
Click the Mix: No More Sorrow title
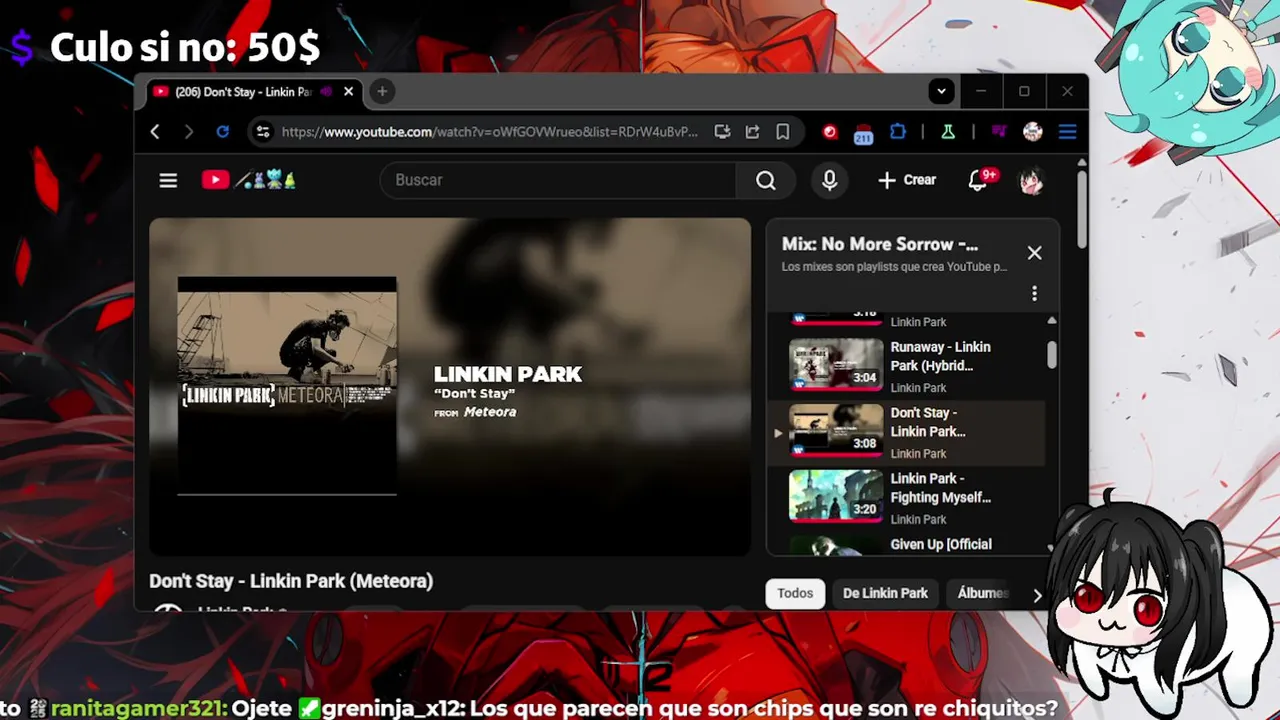(880, 244)
